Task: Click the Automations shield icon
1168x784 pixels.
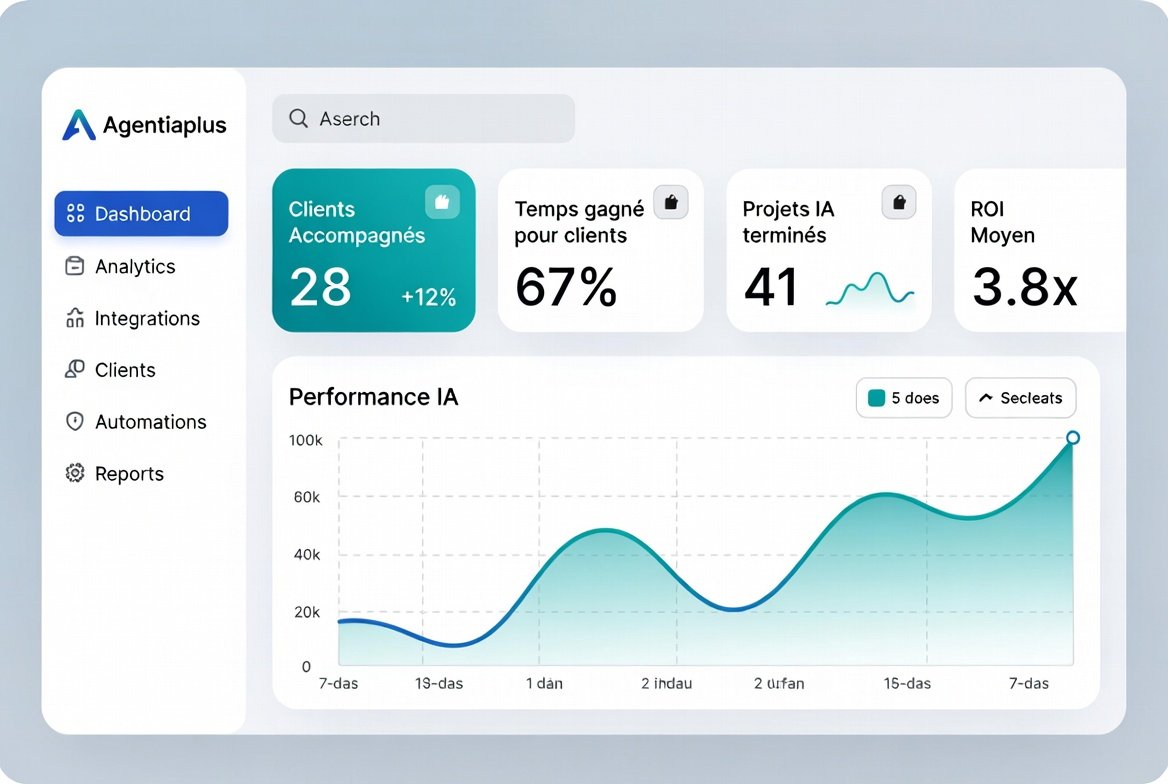Action: (x=74, y=421)
